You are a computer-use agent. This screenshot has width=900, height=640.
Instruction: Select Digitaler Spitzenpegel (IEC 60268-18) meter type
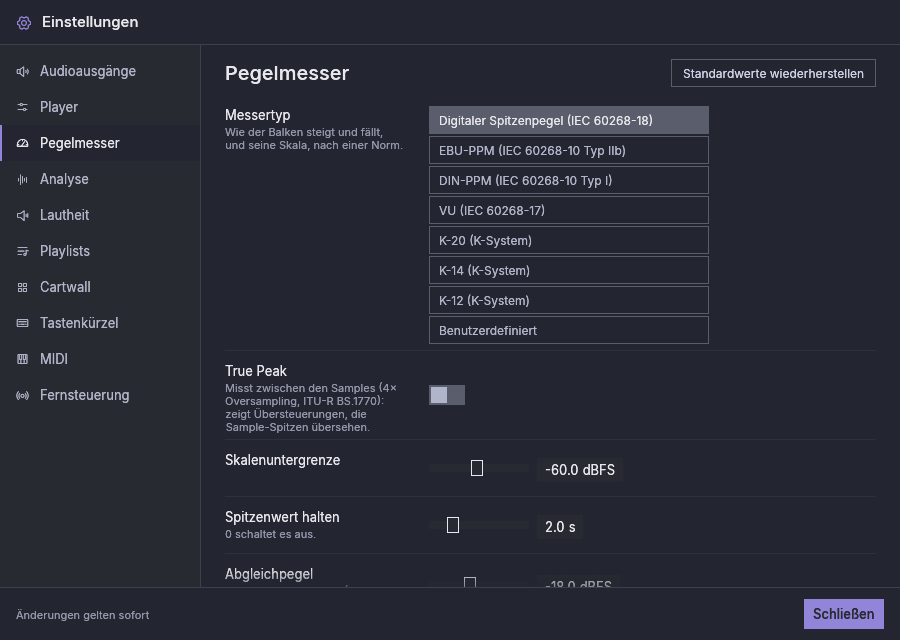point(569,121)
